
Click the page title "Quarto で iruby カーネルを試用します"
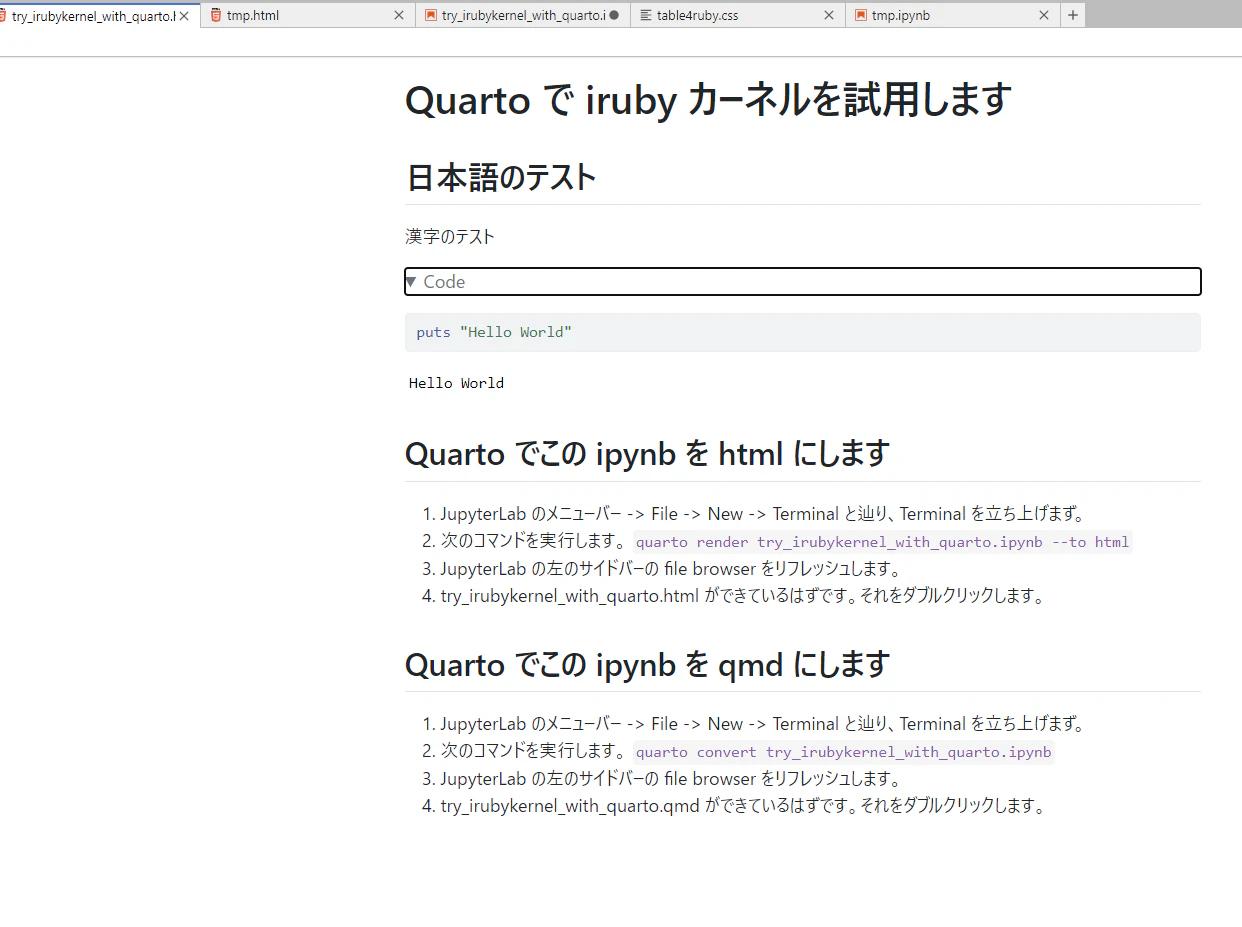coord(708,100)
